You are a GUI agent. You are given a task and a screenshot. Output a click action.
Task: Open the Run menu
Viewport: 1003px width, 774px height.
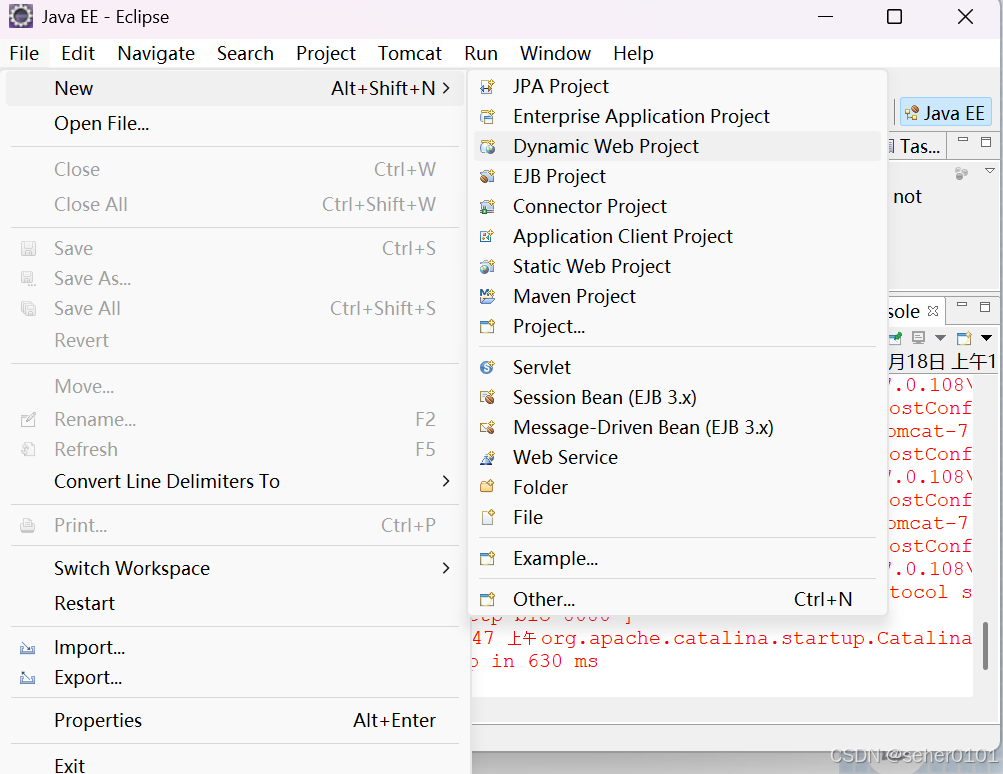pos(481,53)
